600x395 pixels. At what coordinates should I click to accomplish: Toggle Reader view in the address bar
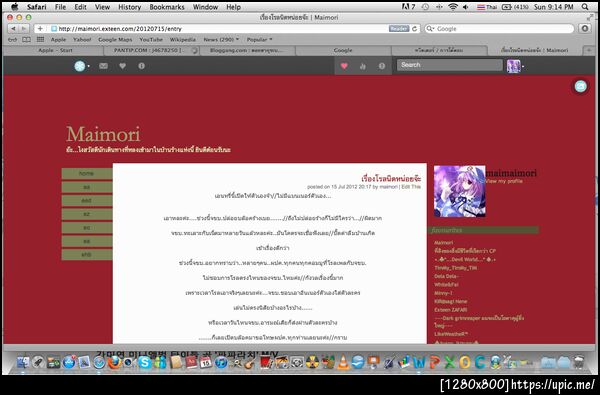(x=399, y=29)
